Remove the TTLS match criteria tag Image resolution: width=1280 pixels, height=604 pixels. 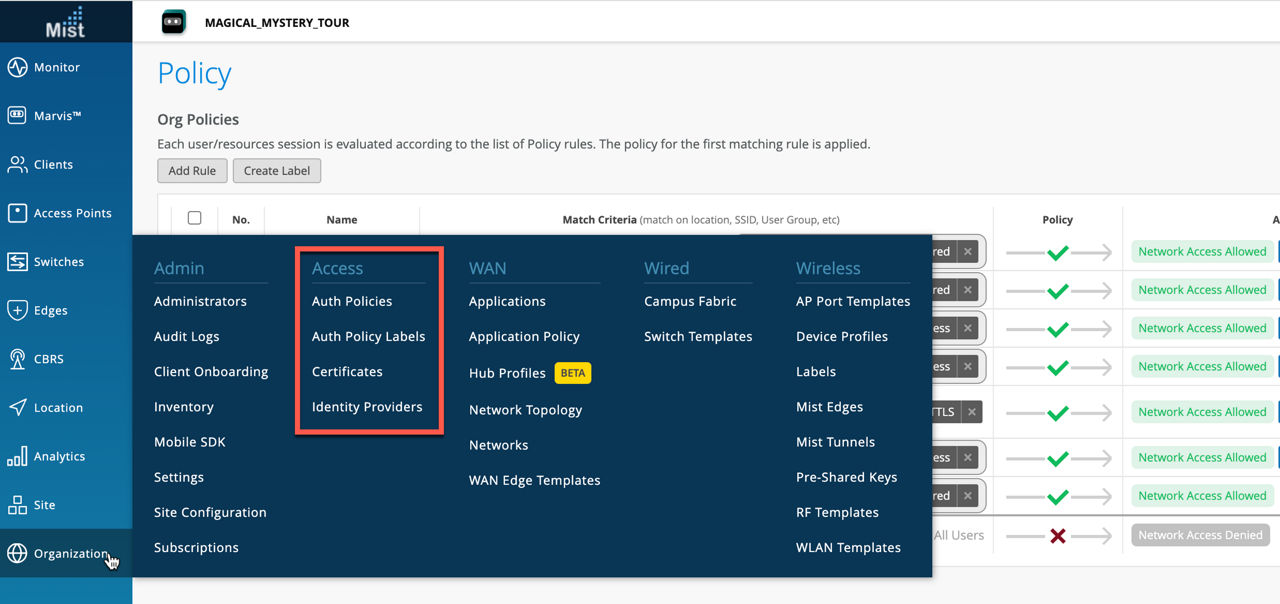tap(972, 411)
